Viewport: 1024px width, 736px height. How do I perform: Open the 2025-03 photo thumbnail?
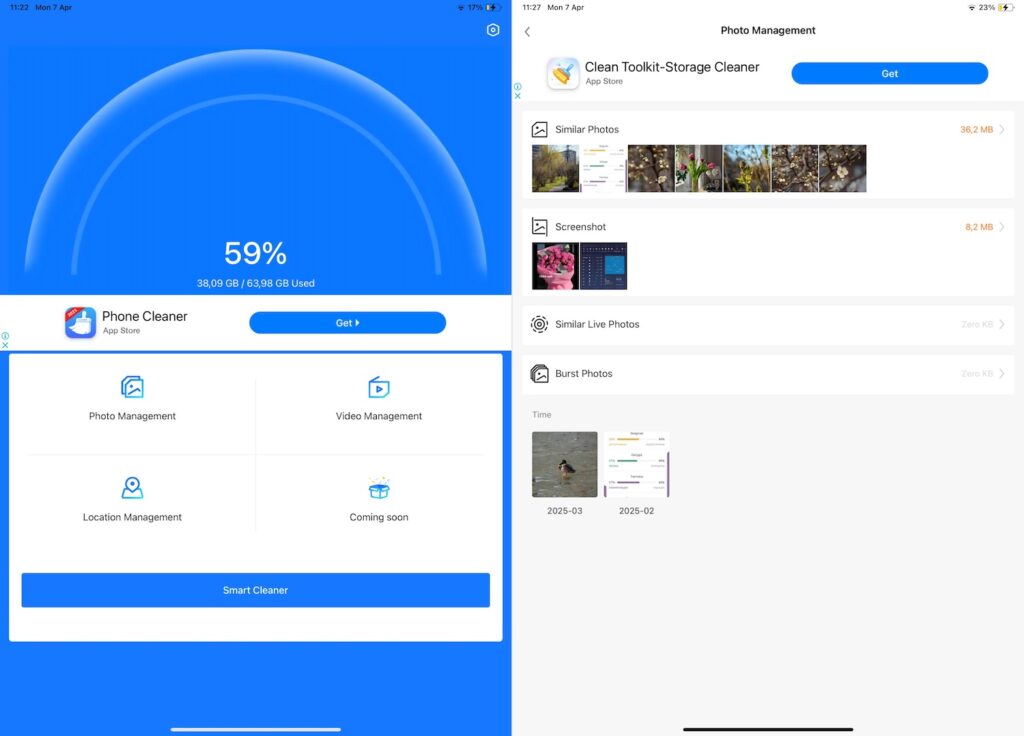coord(564,463)
